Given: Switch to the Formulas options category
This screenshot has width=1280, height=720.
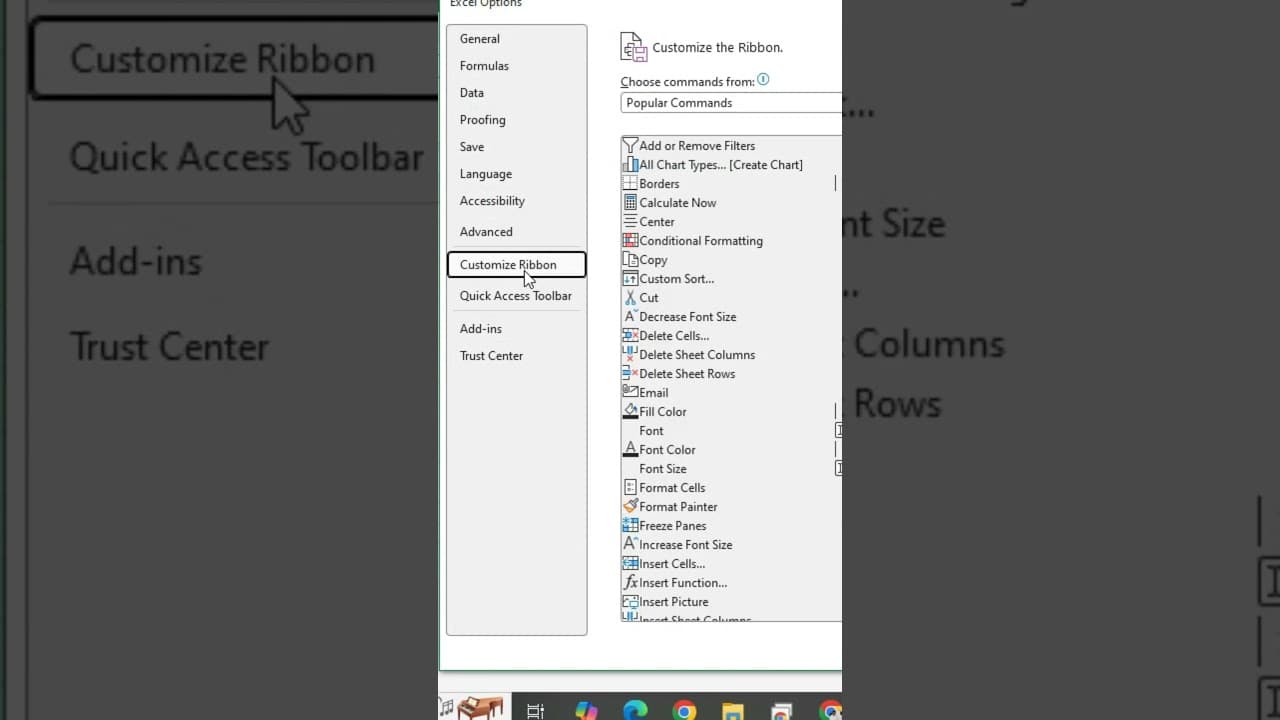Looking at the screenshot, I should [x=516, y=66].
